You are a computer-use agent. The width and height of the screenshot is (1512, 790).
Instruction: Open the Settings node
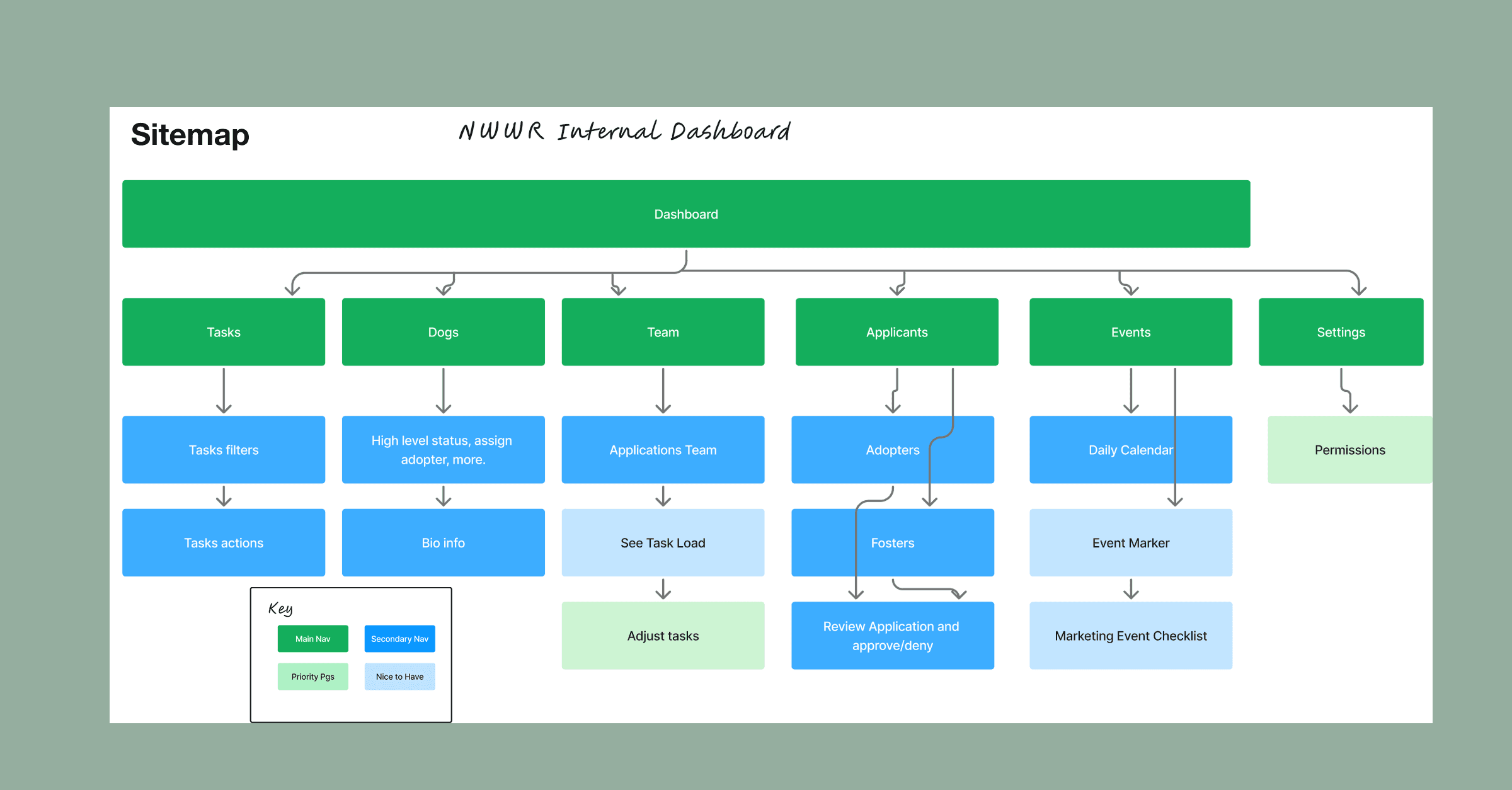pyautogui.click(x=1341, y=332)
